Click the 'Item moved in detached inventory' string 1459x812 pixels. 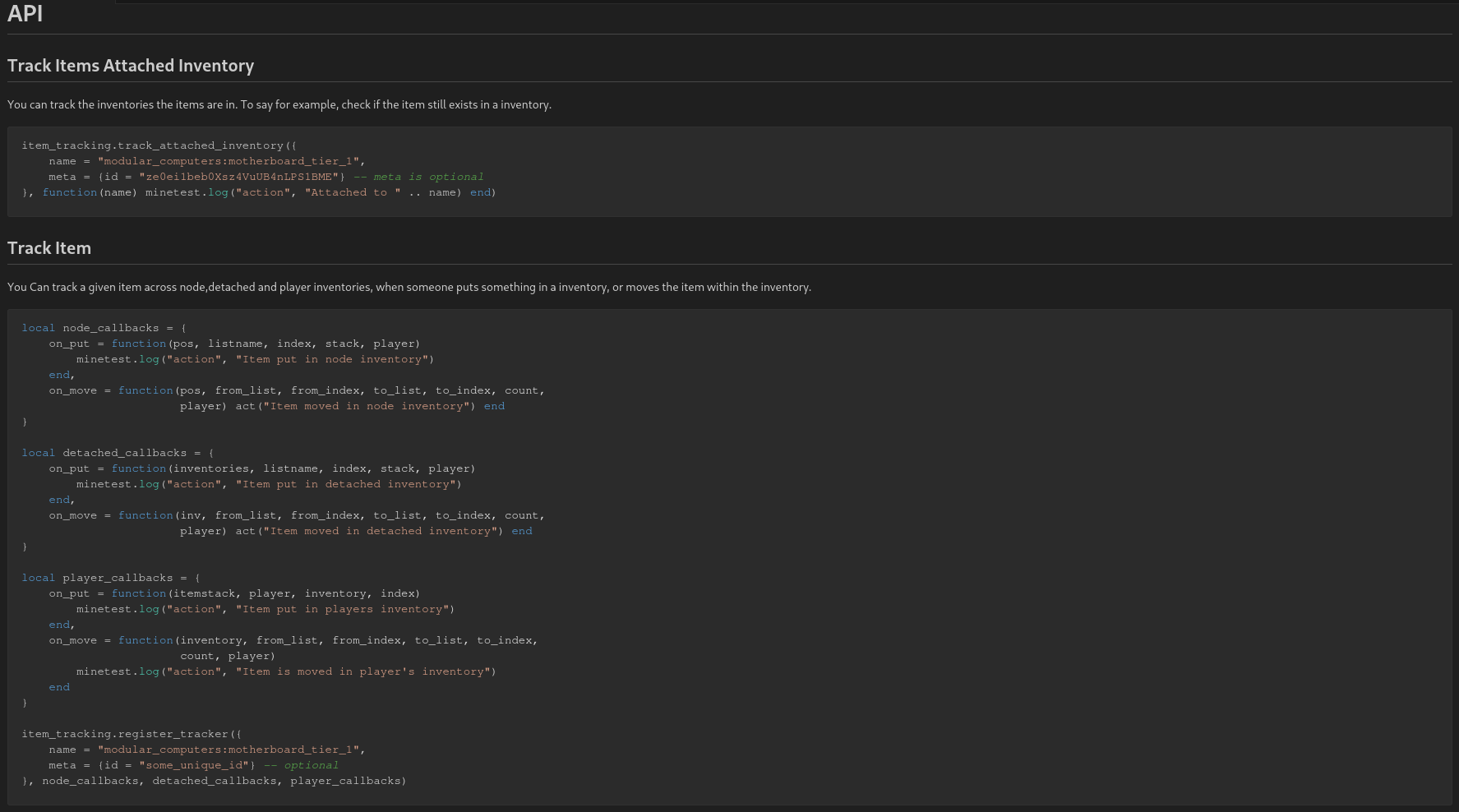pos(381,531)
